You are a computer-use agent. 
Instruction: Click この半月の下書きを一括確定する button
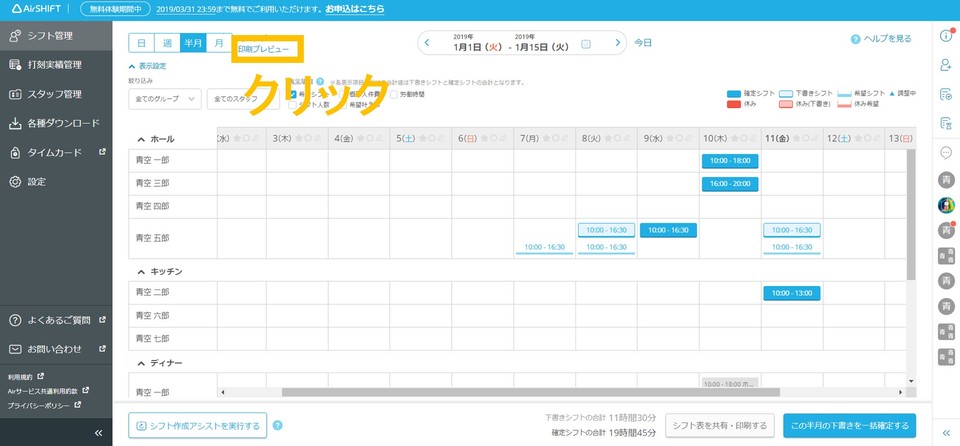click(848, 425)
